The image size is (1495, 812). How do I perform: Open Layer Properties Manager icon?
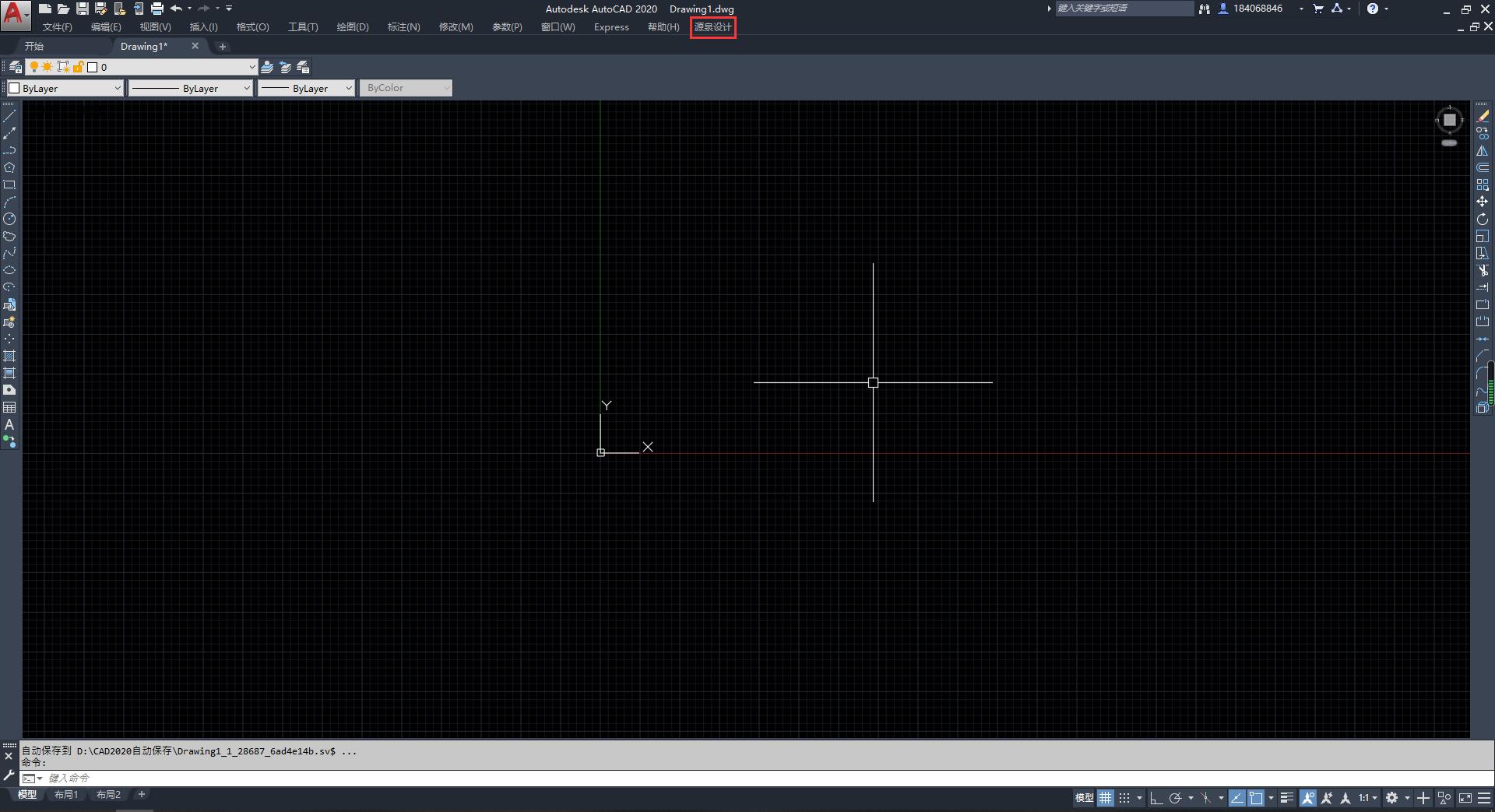(x=15, y=67)
